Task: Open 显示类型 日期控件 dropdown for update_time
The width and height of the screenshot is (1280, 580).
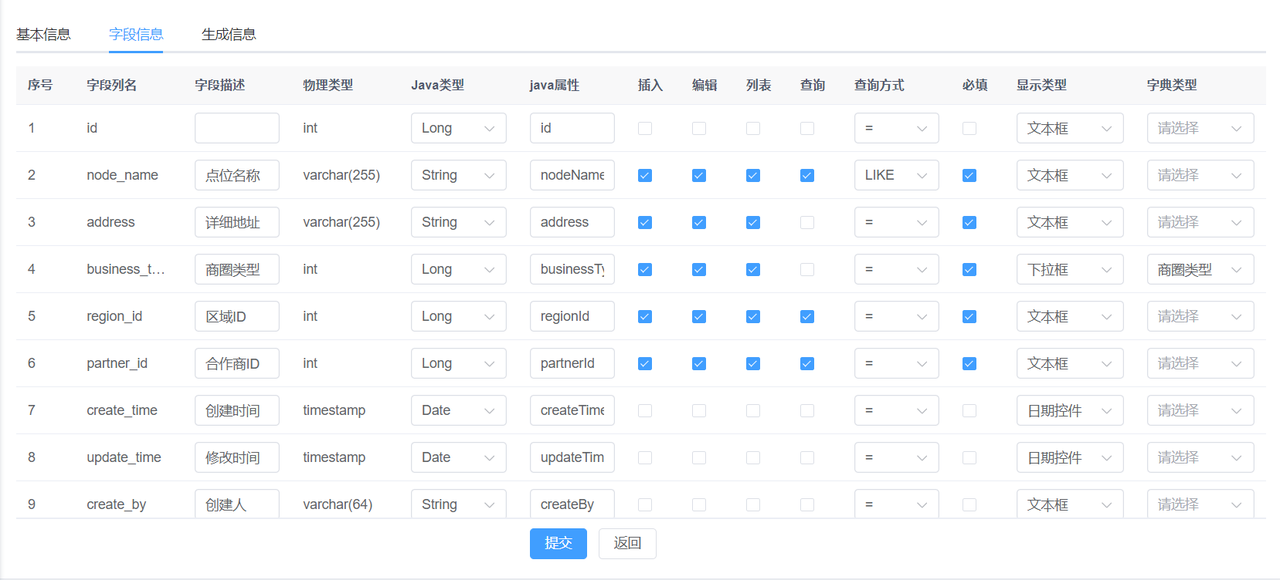Action: click(x=1070, y=457)
